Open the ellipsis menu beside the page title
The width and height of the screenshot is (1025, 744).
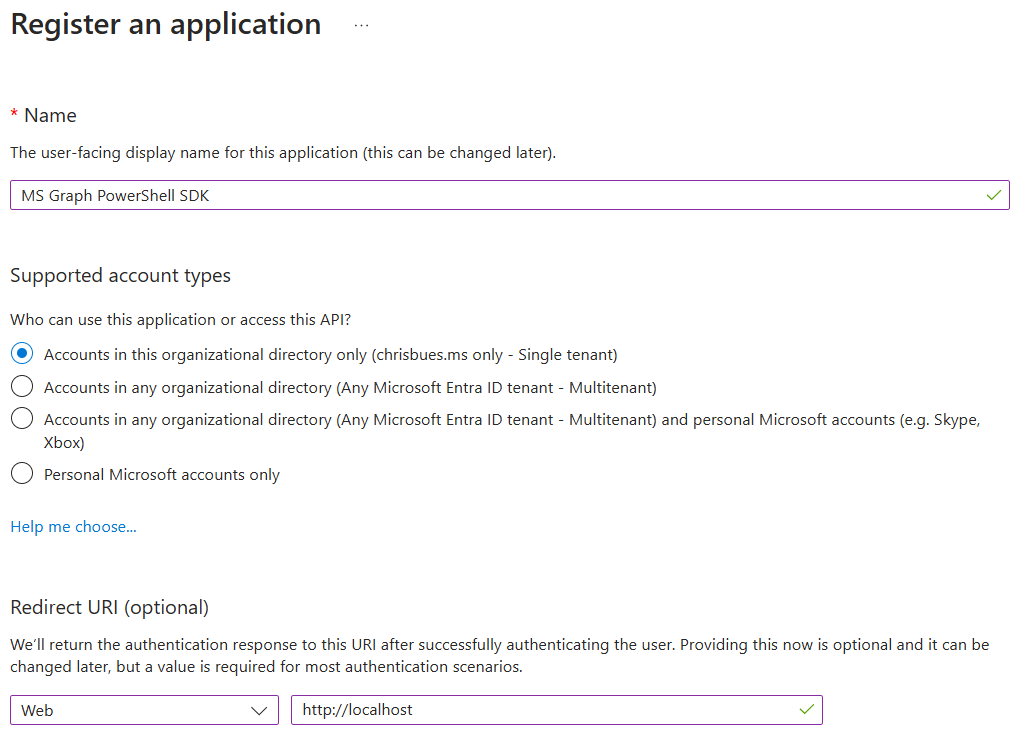(x=360, y=24)
